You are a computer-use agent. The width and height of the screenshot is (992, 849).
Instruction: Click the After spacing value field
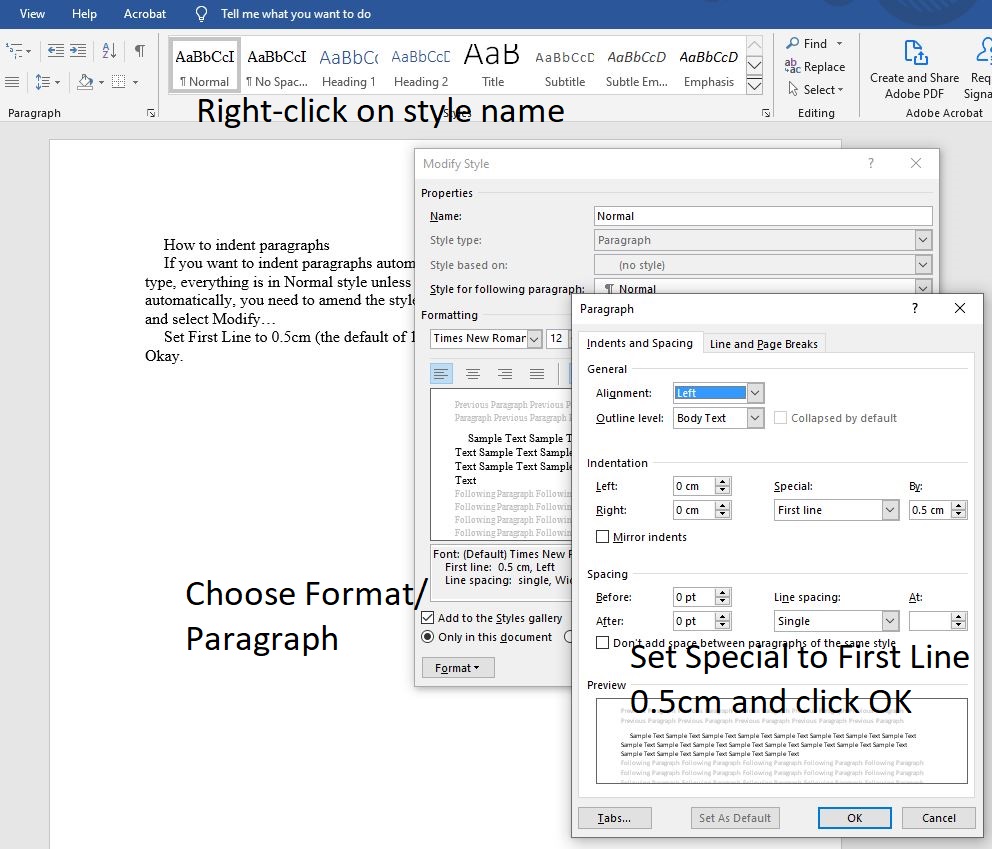[694, 621]
